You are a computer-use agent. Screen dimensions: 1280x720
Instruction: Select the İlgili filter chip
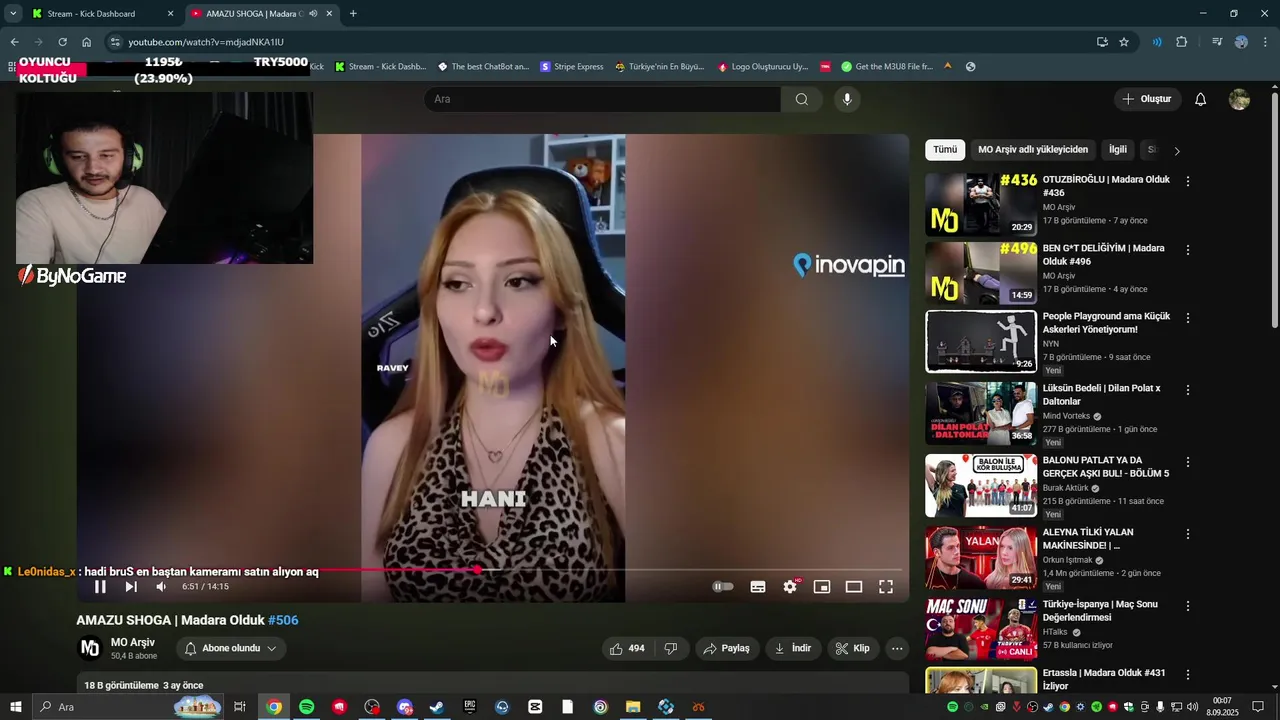1118,150
